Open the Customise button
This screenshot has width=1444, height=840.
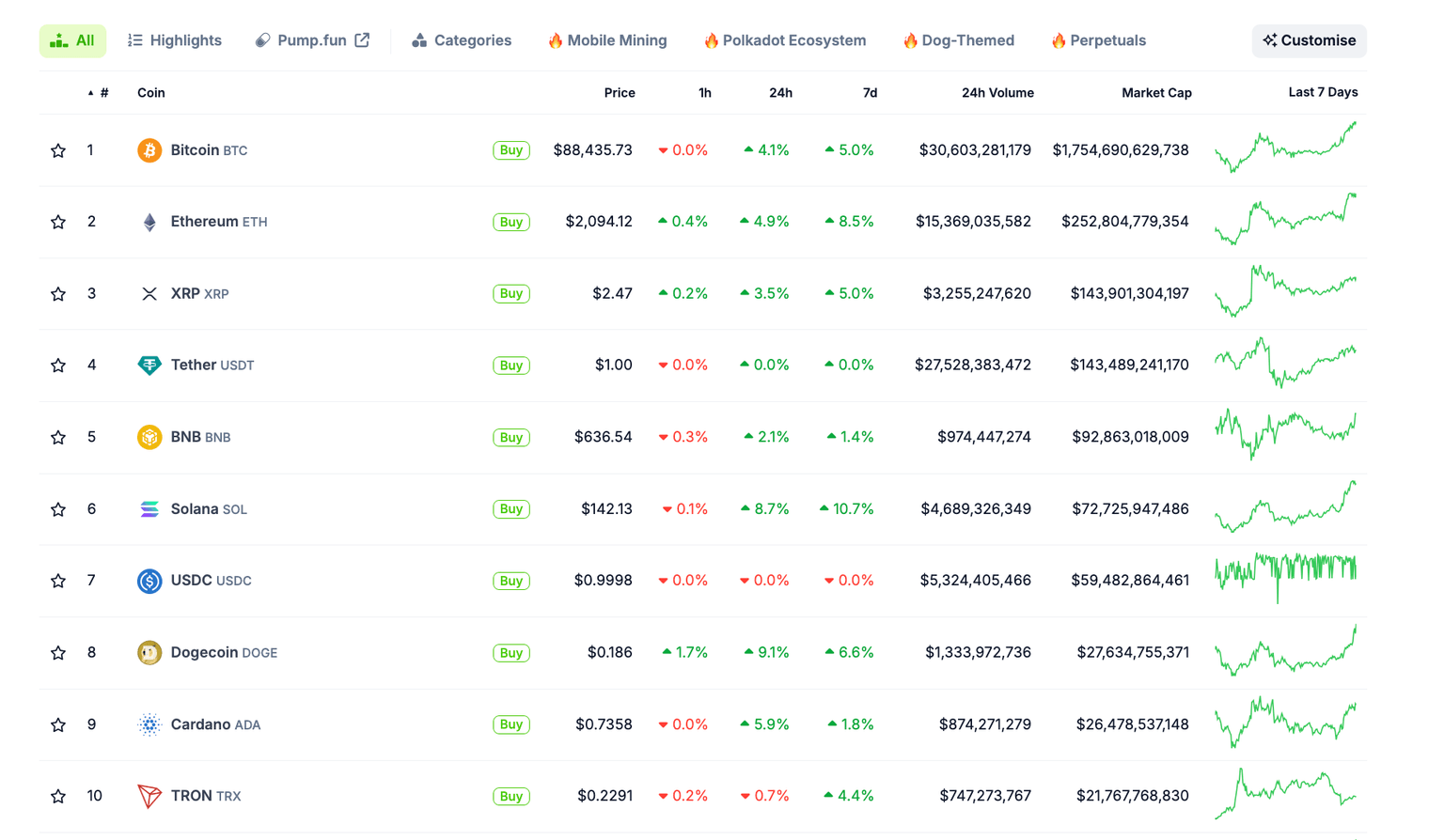pos(1309,40)
